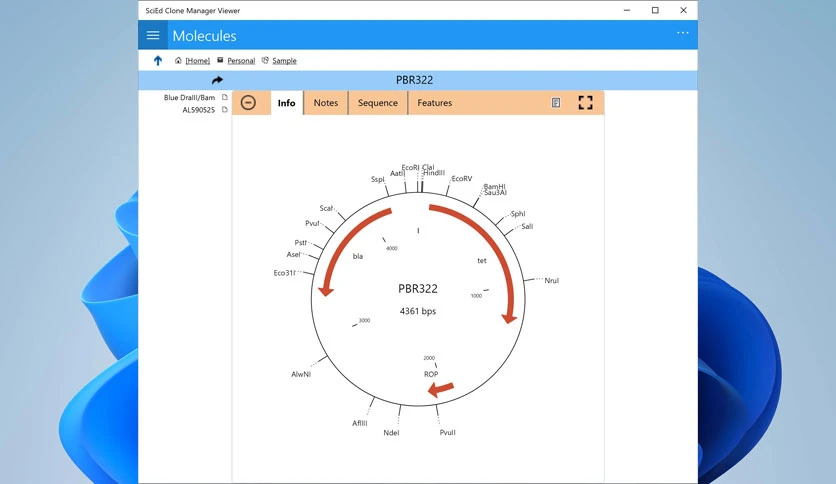The width and height of the screenshot is (836, 484).
Task: Click the 4361 bps size text
Action: [x=418, y=311]
